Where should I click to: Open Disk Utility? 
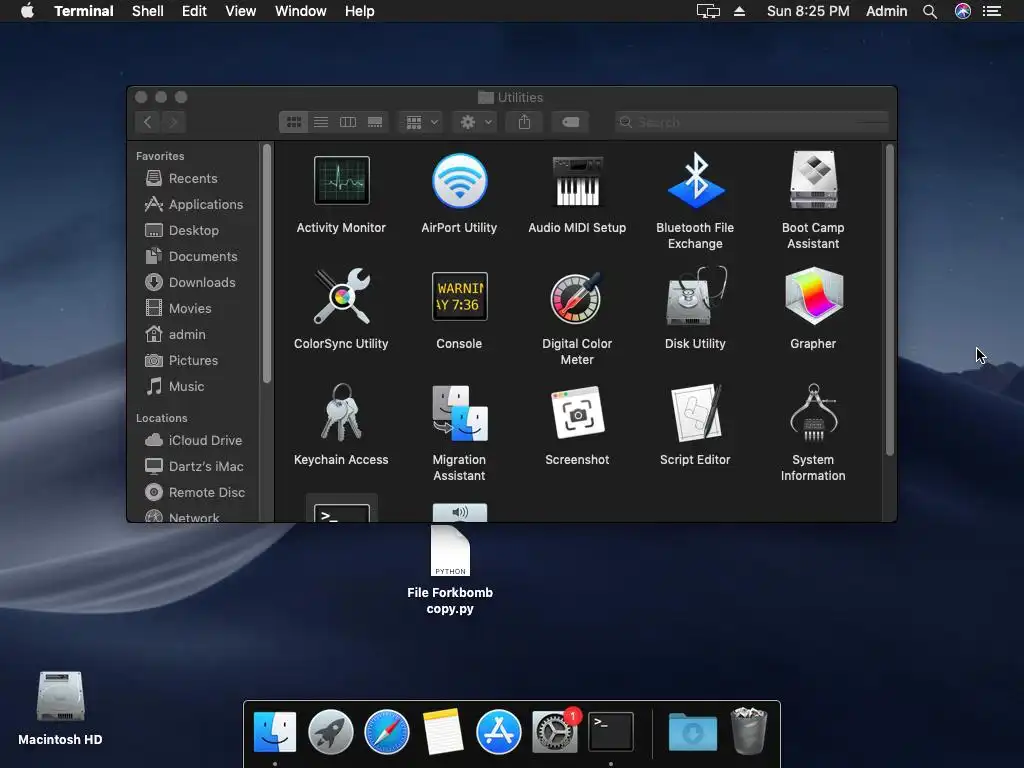(696, 296)
